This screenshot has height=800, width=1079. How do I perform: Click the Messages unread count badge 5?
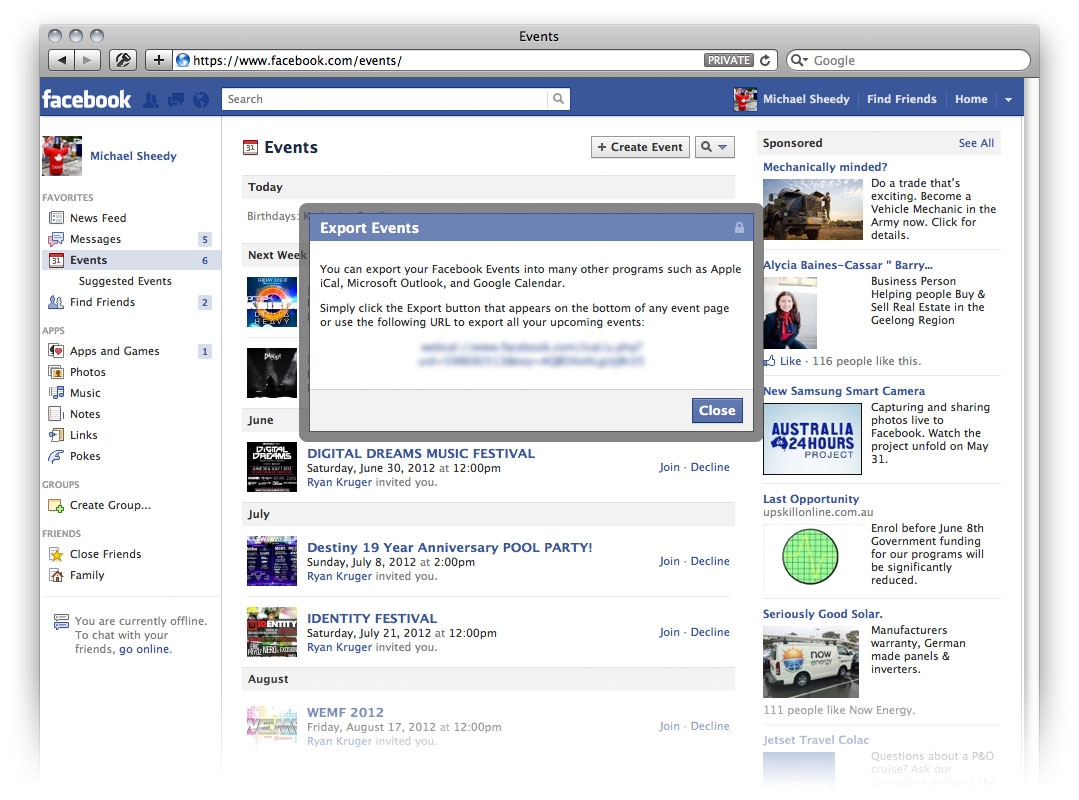[204, 239]
